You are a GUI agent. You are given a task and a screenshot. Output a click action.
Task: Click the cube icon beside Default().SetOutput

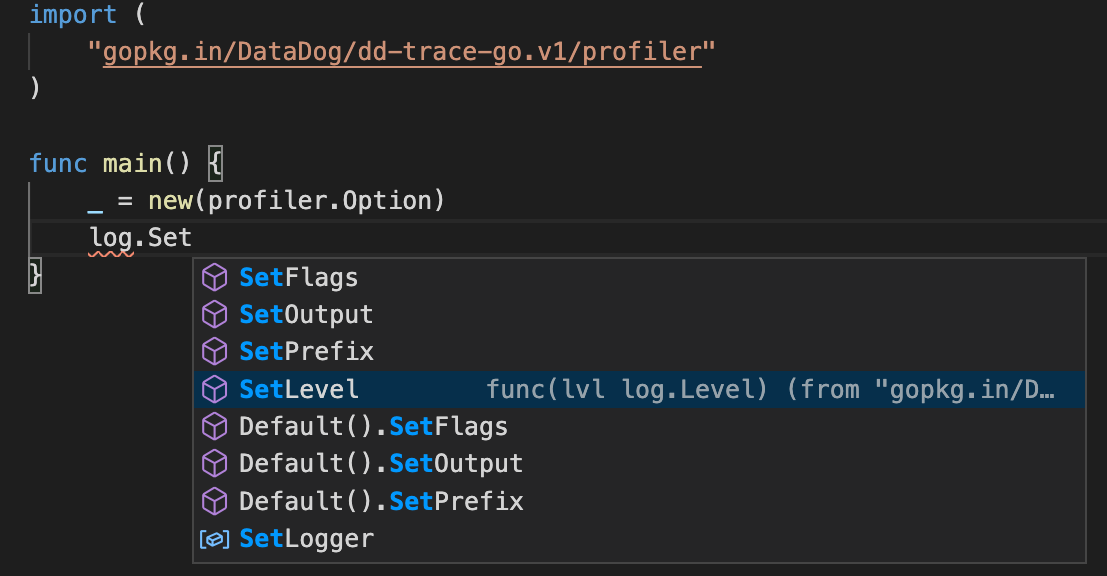[214, 464]
